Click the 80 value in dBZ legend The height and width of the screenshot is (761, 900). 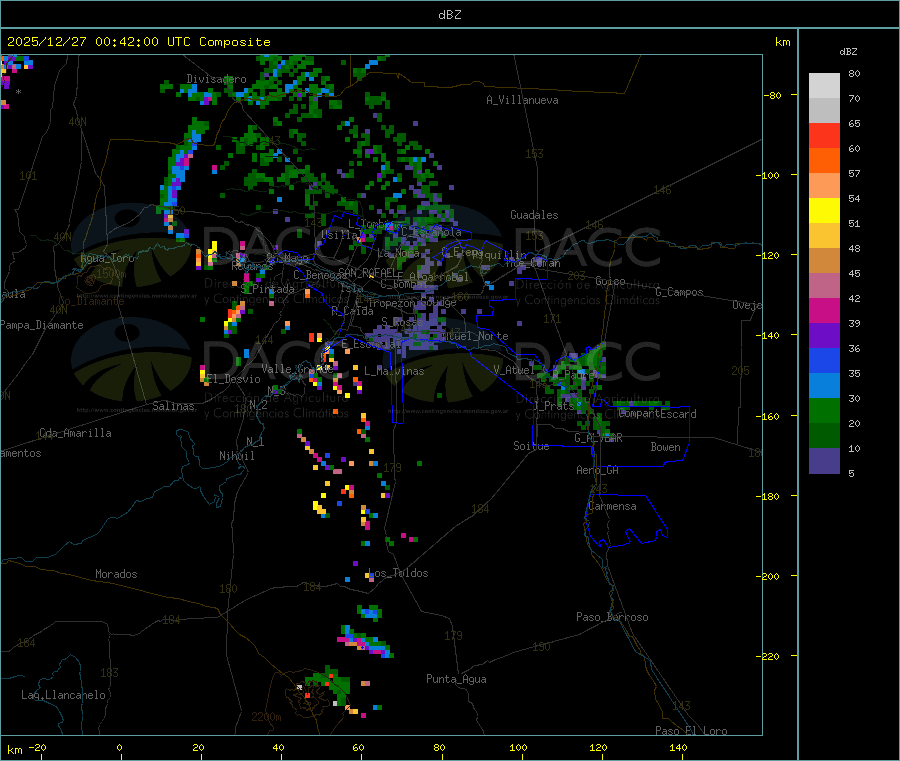pos(854,73)
